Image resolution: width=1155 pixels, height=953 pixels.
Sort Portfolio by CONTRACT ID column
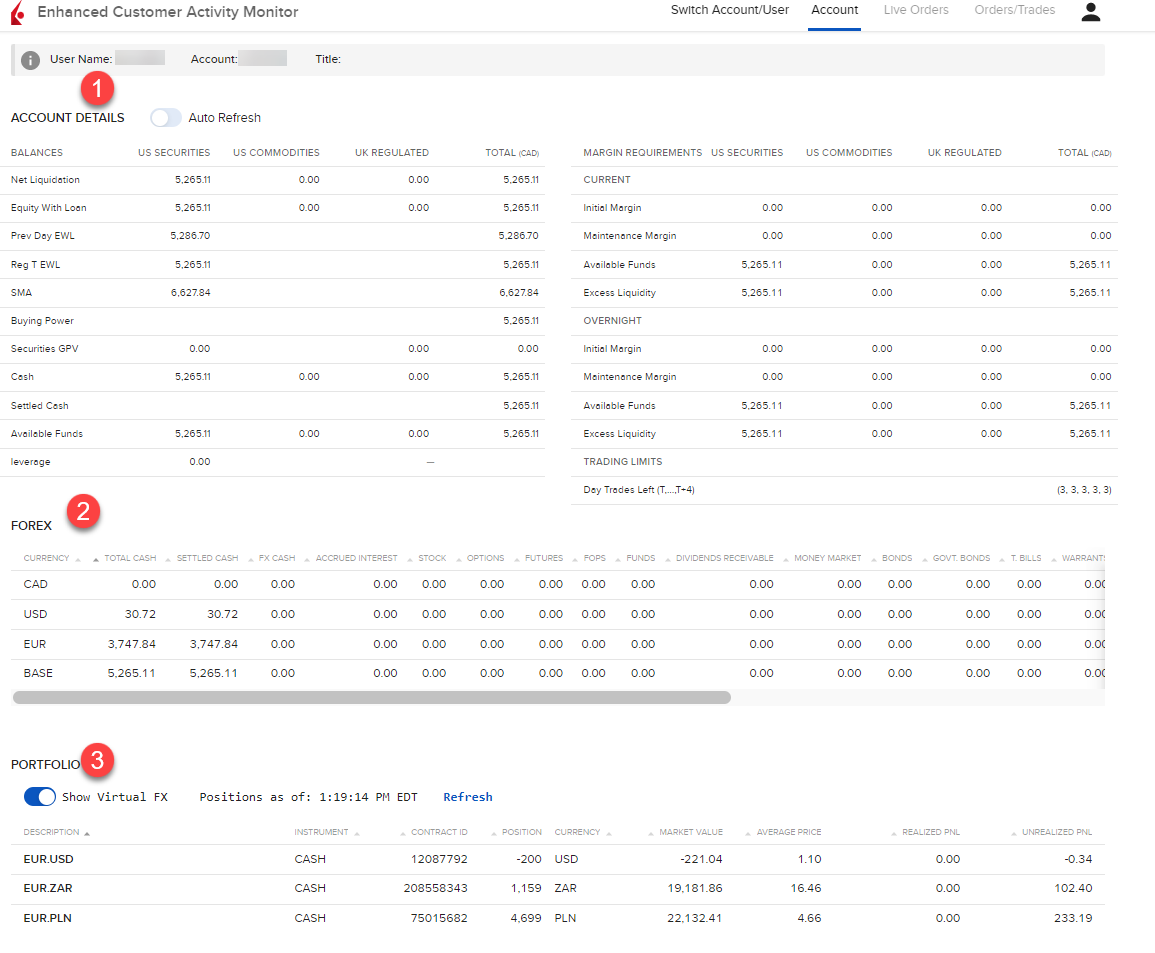tap(438, 832)
